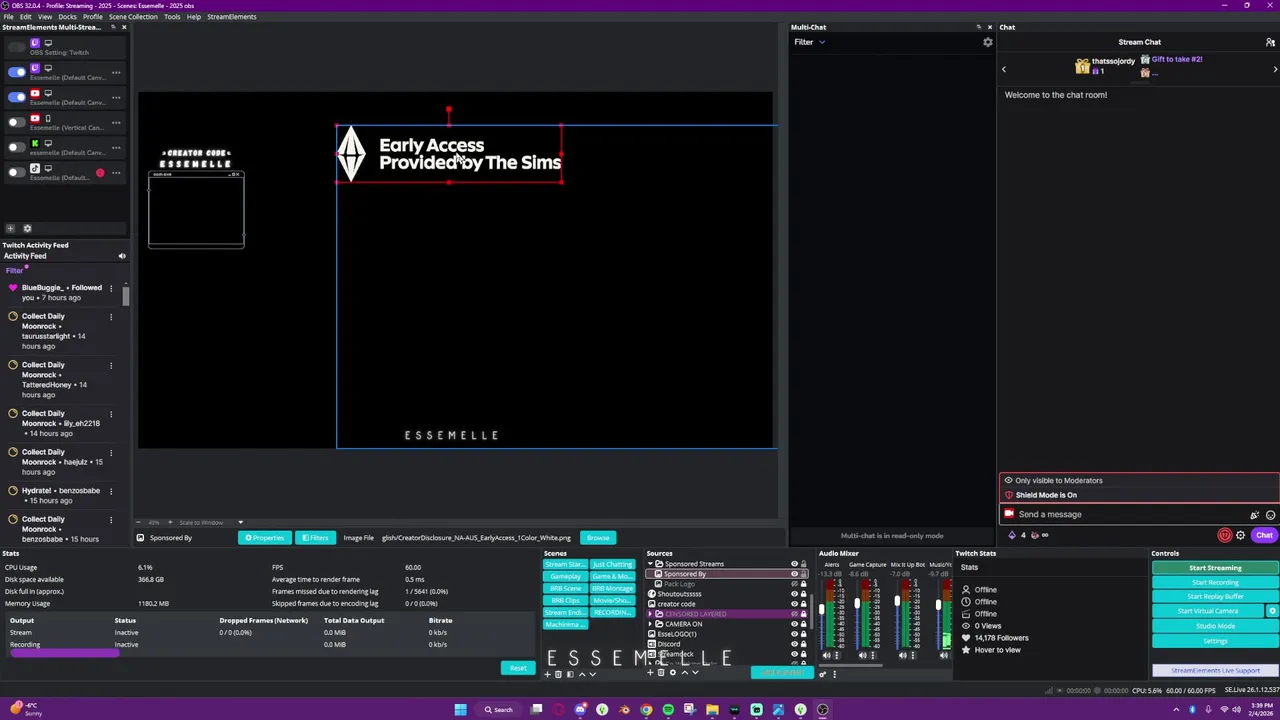Image resolution: width=1280 pixels, height=720 pixels.
Task: Add a new scene with plus icon
Action: (x=547, y=673)
